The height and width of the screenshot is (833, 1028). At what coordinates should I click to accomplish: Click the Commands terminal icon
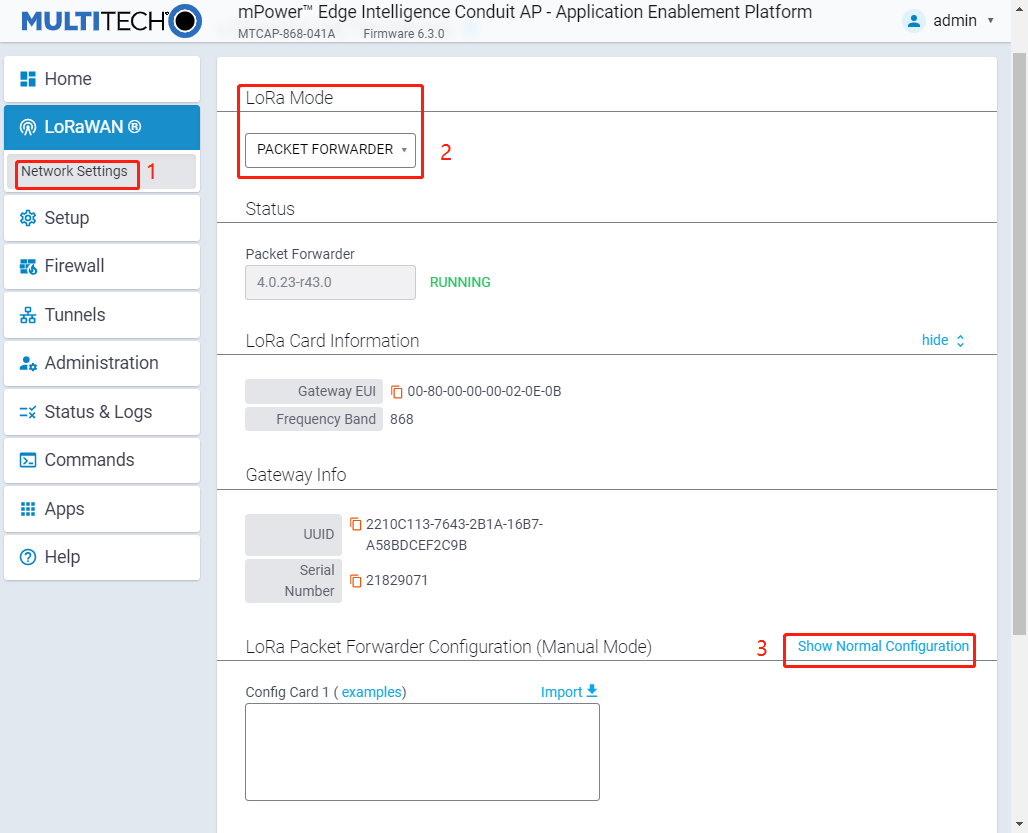point(28,460)
